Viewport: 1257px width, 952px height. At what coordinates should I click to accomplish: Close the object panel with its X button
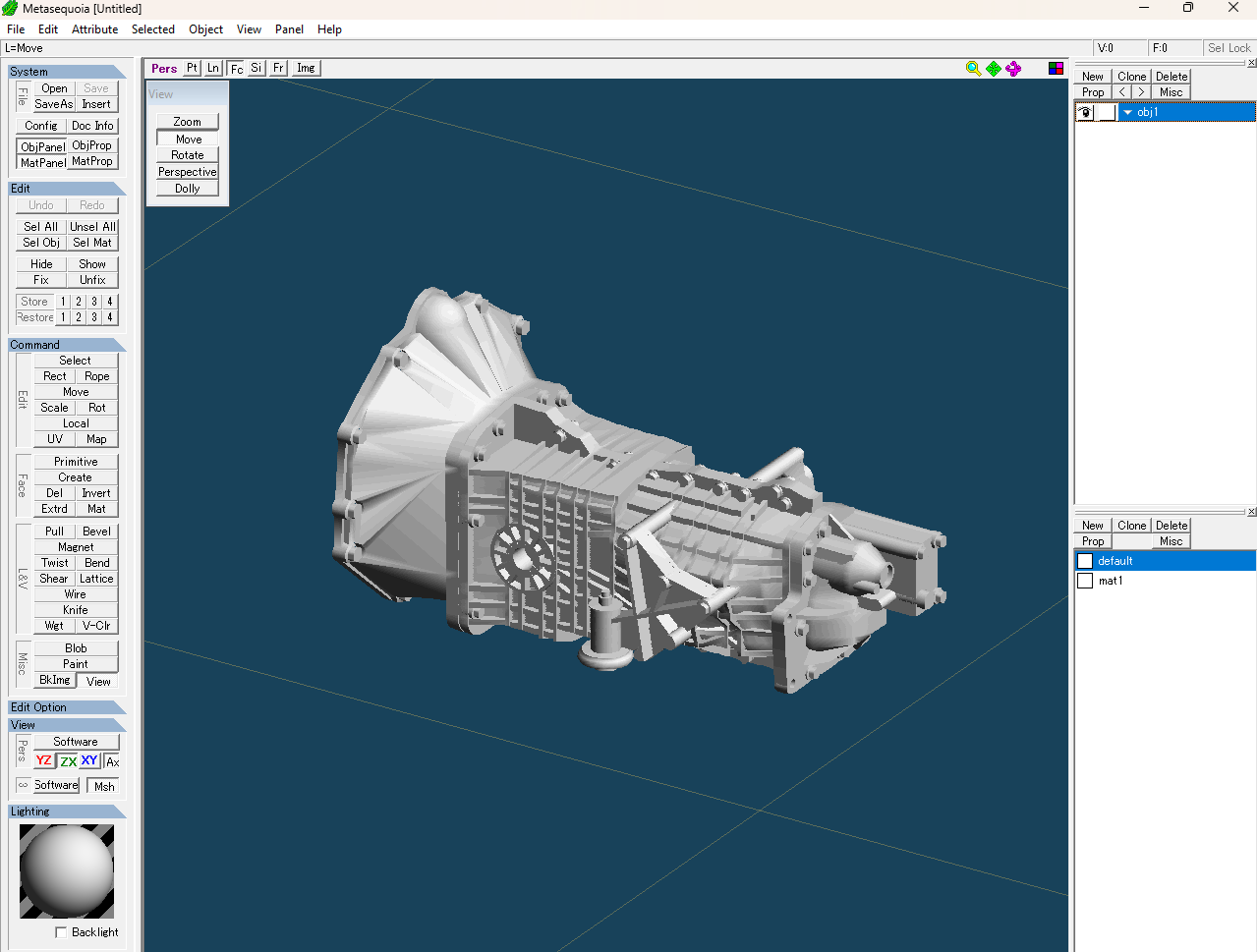(1251, 63)
